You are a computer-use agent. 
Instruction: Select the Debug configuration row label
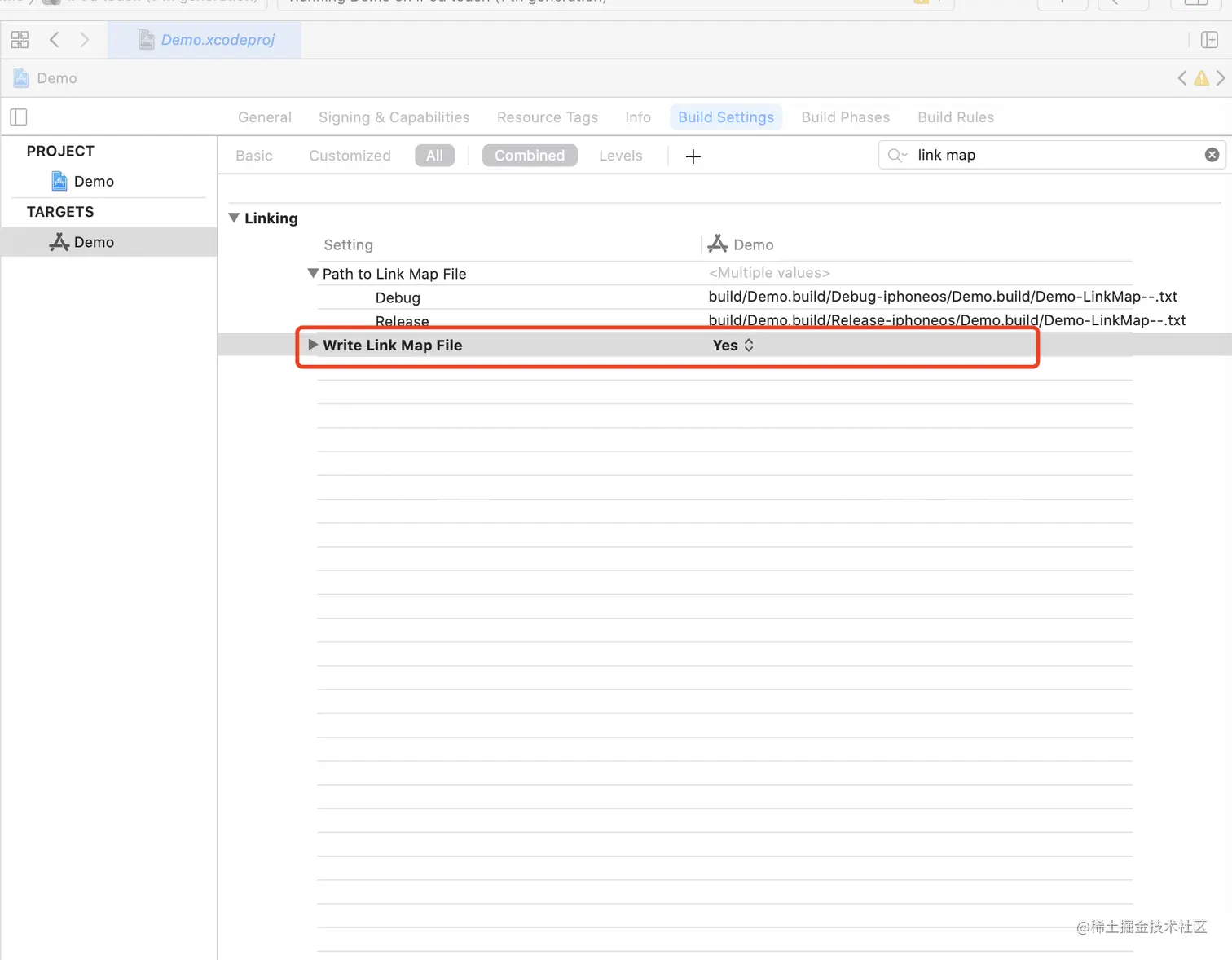point(398,297)
